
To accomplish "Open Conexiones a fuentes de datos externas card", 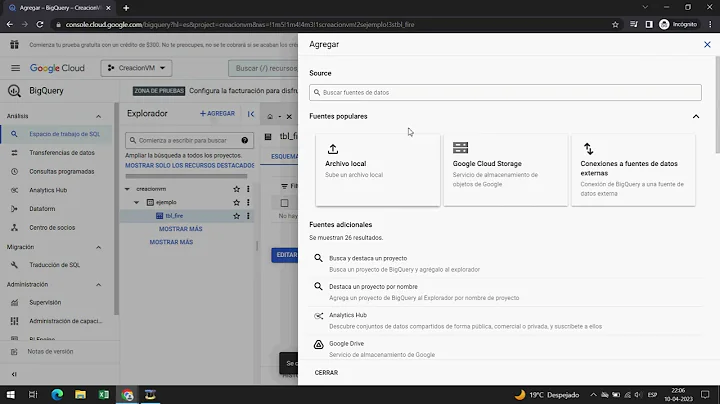I will (x=633, y=170).
